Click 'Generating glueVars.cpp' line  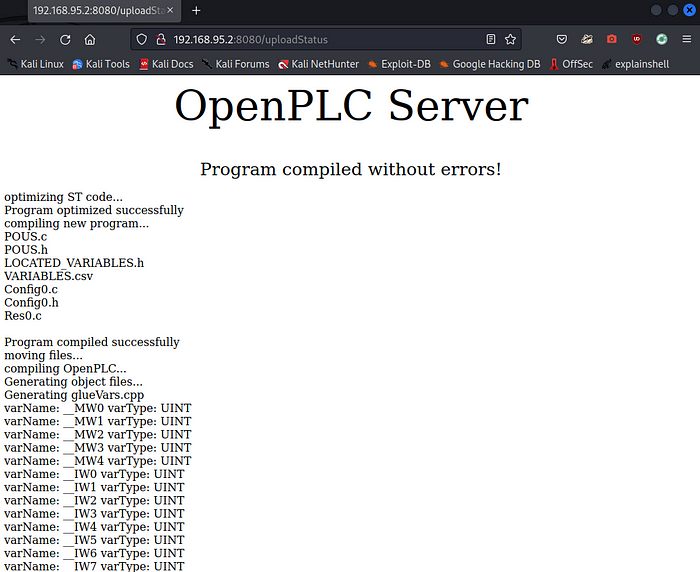[x=74, y=395]
